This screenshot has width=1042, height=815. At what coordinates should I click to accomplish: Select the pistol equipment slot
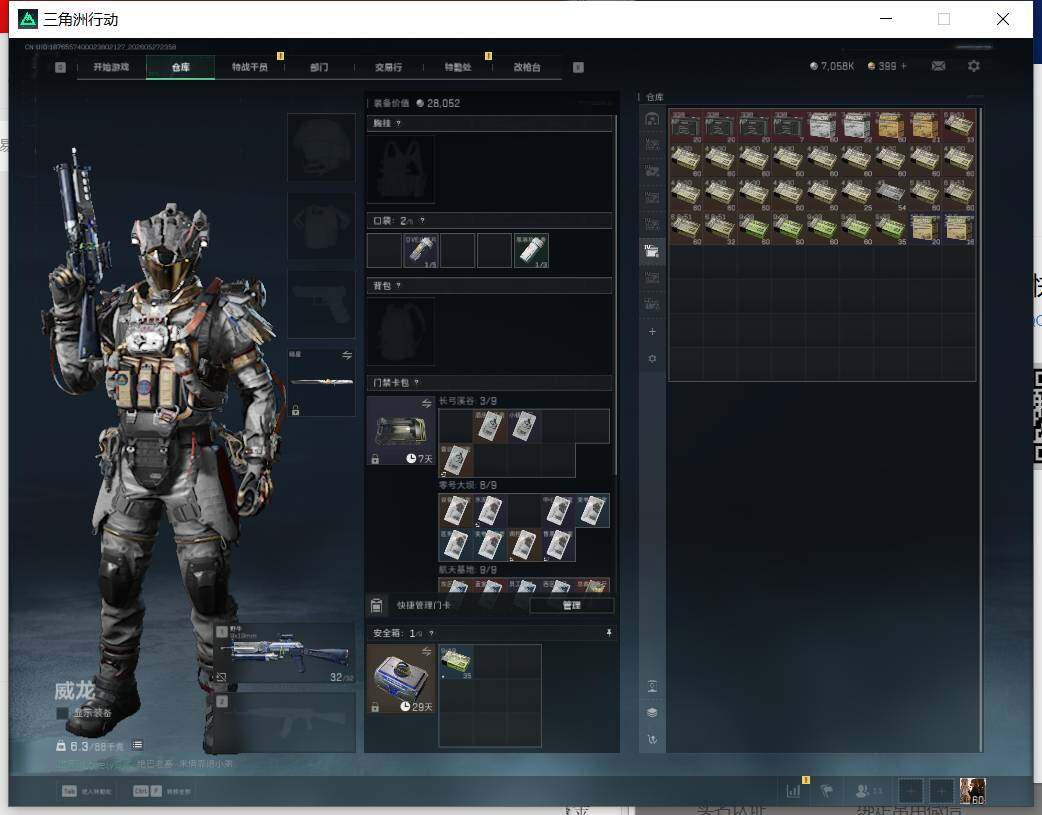tap(321, 304)
